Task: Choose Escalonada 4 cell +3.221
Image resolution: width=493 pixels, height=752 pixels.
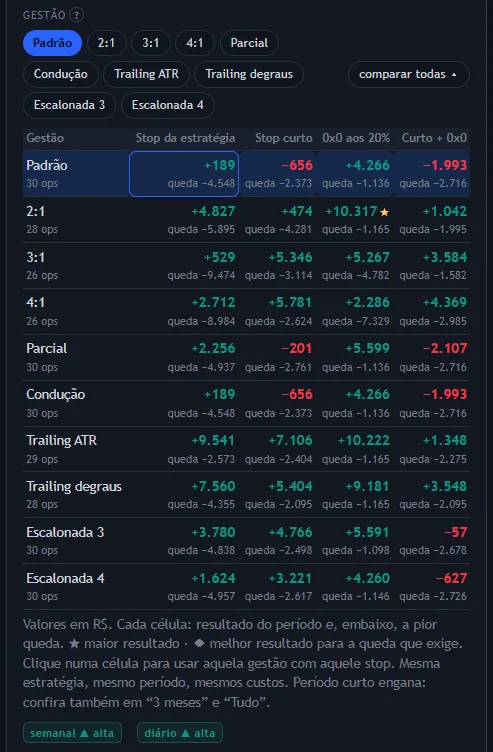Action: click(278, 587)
